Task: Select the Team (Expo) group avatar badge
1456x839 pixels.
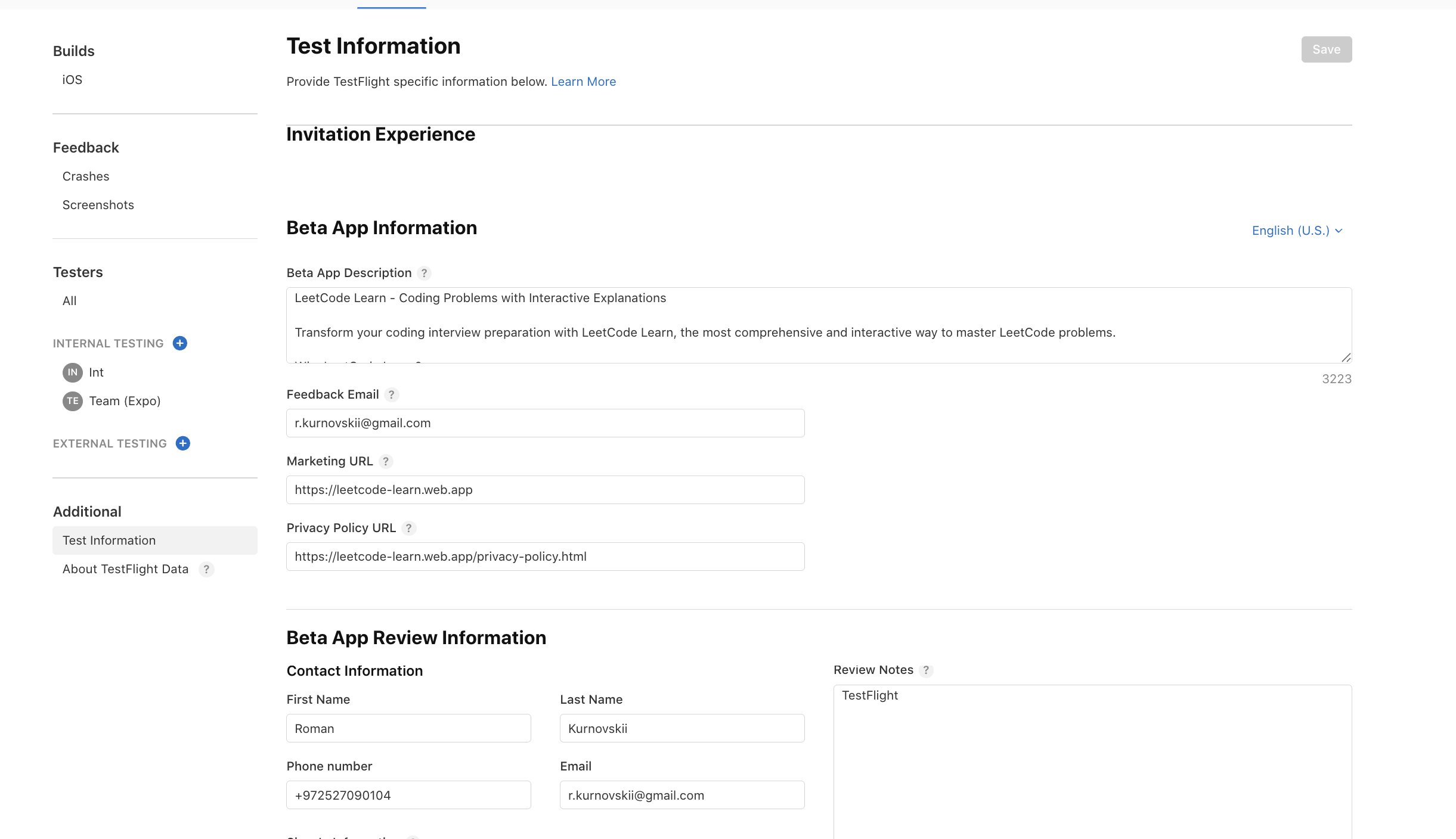Action: [72, 400]
